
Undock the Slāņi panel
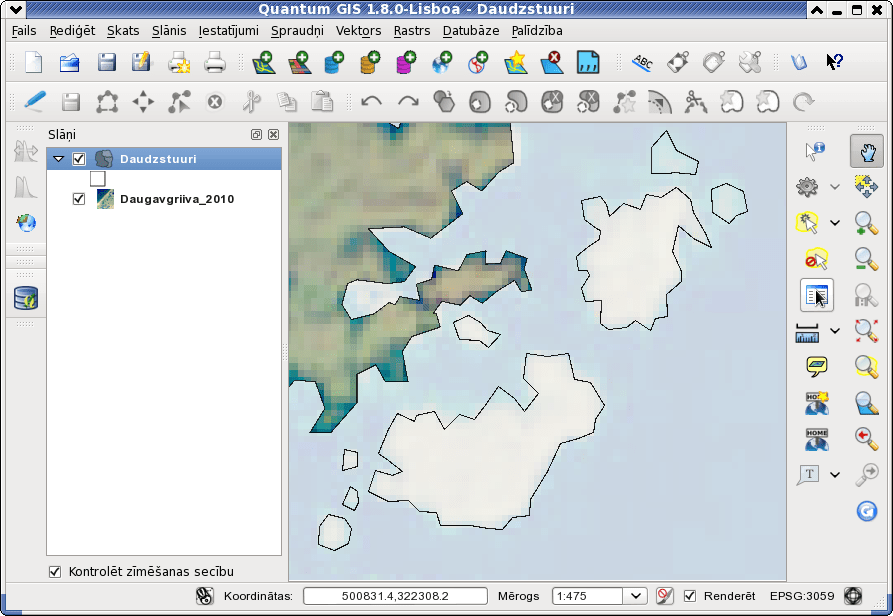(x=256, y=134)
